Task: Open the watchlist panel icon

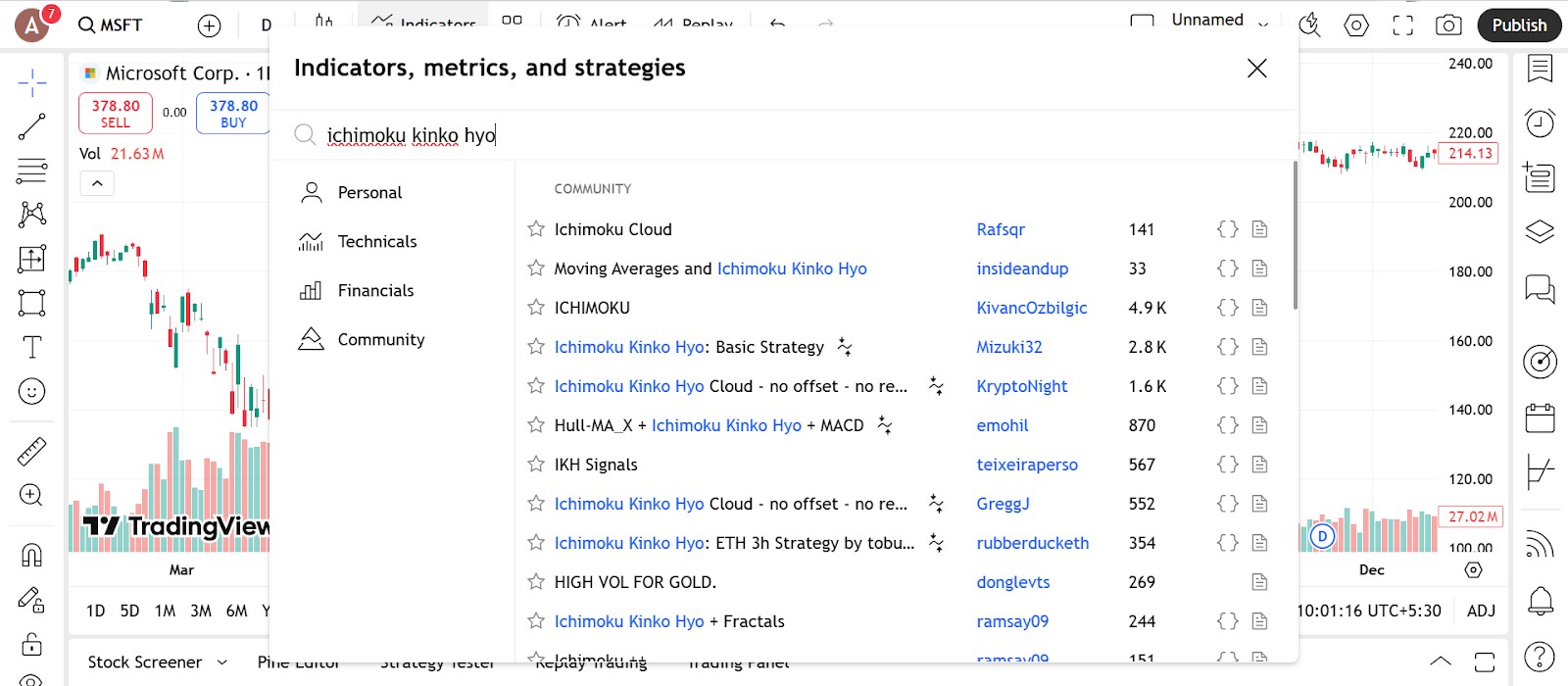Action: tap(1541, 69)
